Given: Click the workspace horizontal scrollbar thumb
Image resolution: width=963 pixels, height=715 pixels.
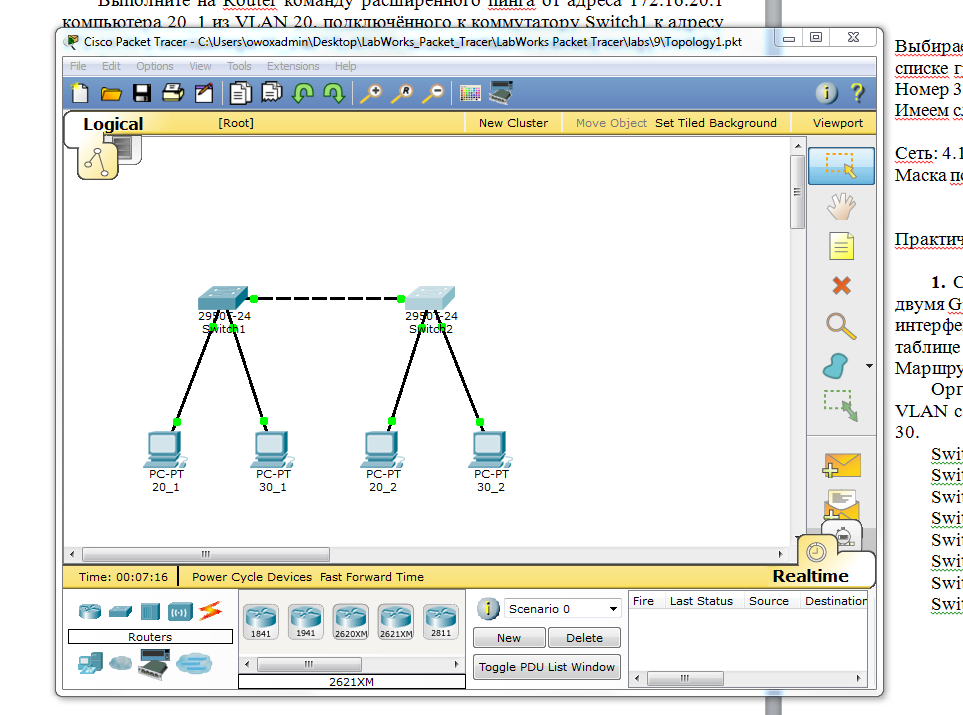Looking at the screenshot, I should pyautogui.click(x=206, y=554).
